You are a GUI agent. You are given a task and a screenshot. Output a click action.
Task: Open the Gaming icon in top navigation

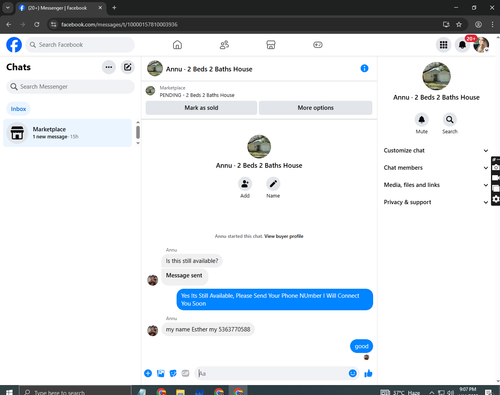[318, 45]
